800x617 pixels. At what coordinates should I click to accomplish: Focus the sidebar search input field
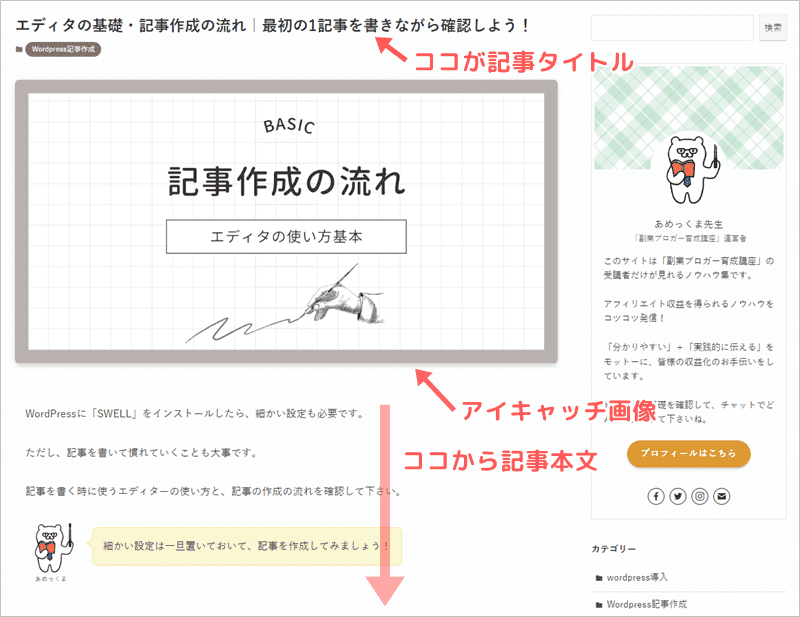pyautogui.click(x=672, y=28)
